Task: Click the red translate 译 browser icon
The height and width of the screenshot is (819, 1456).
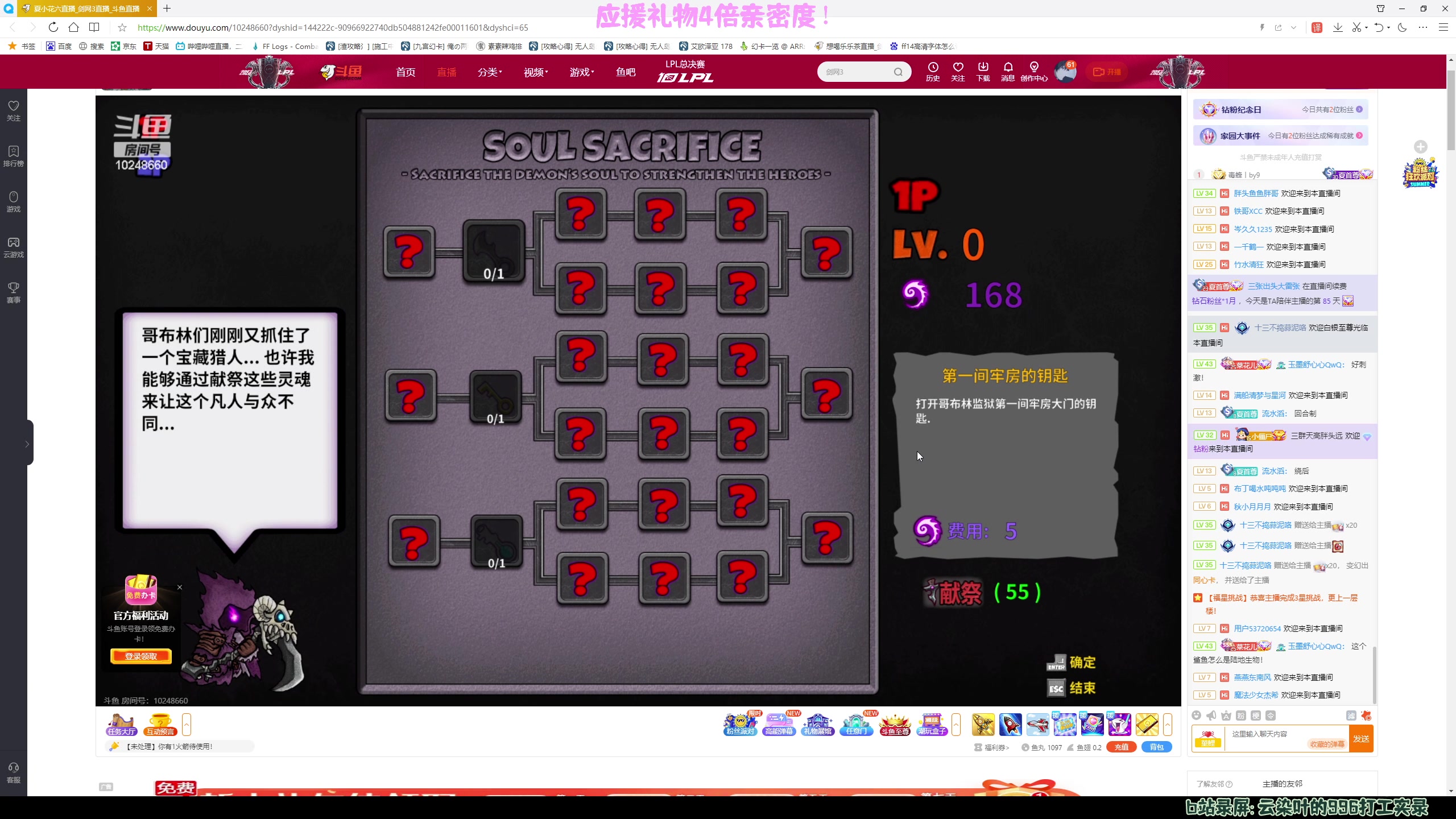Action: pyautogui.click(x=1317, y=27)
